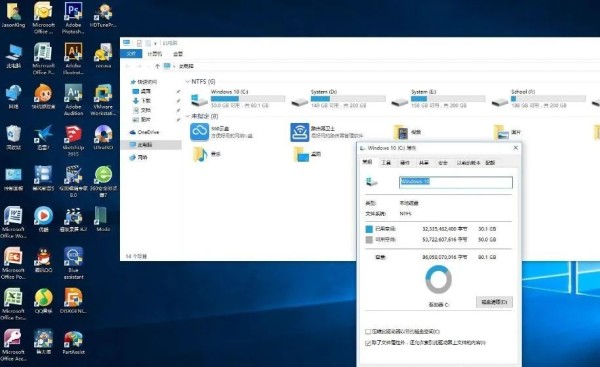Launch the QQ Music green note shortcut

43,301
